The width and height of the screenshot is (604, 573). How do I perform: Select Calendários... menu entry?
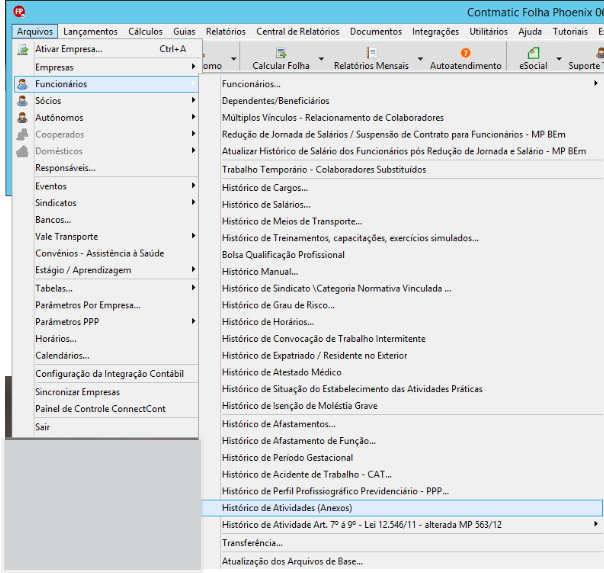(x=106, y=355)
